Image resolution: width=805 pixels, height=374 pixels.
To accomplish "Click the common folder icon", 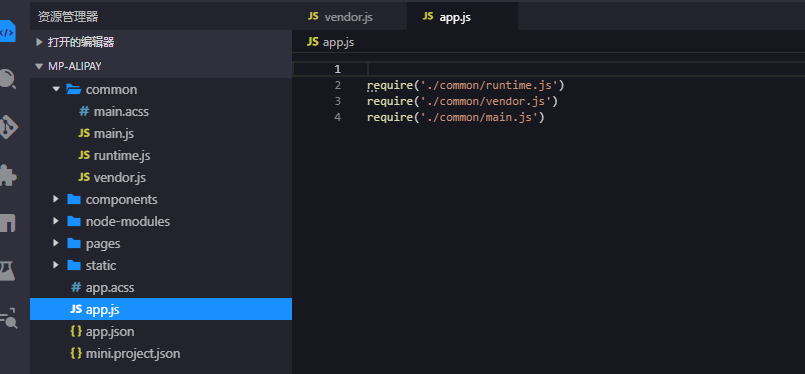I will point(74,89).
